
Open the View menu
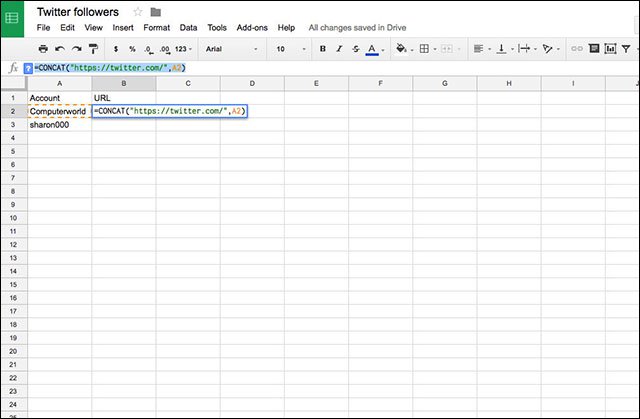point(93,28)
